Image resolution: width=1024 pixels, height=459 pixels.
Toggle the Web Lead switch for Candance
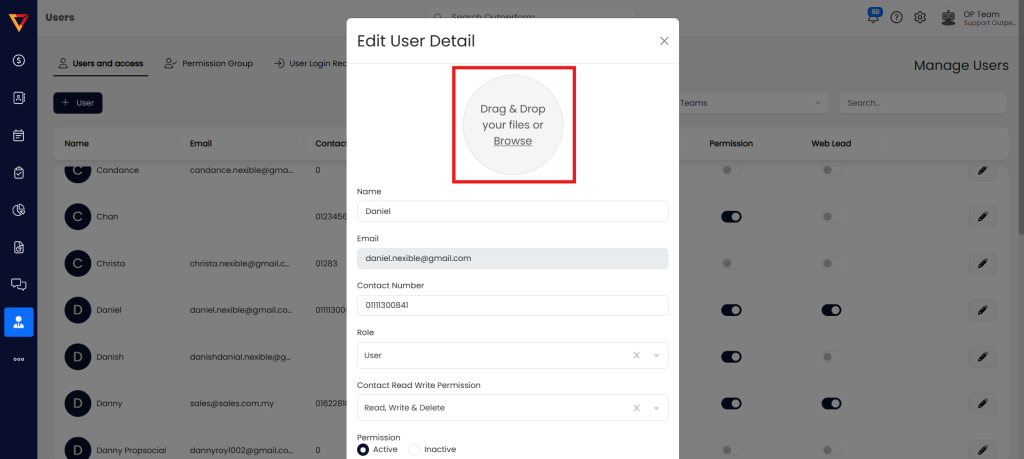[x=830, y=171]
